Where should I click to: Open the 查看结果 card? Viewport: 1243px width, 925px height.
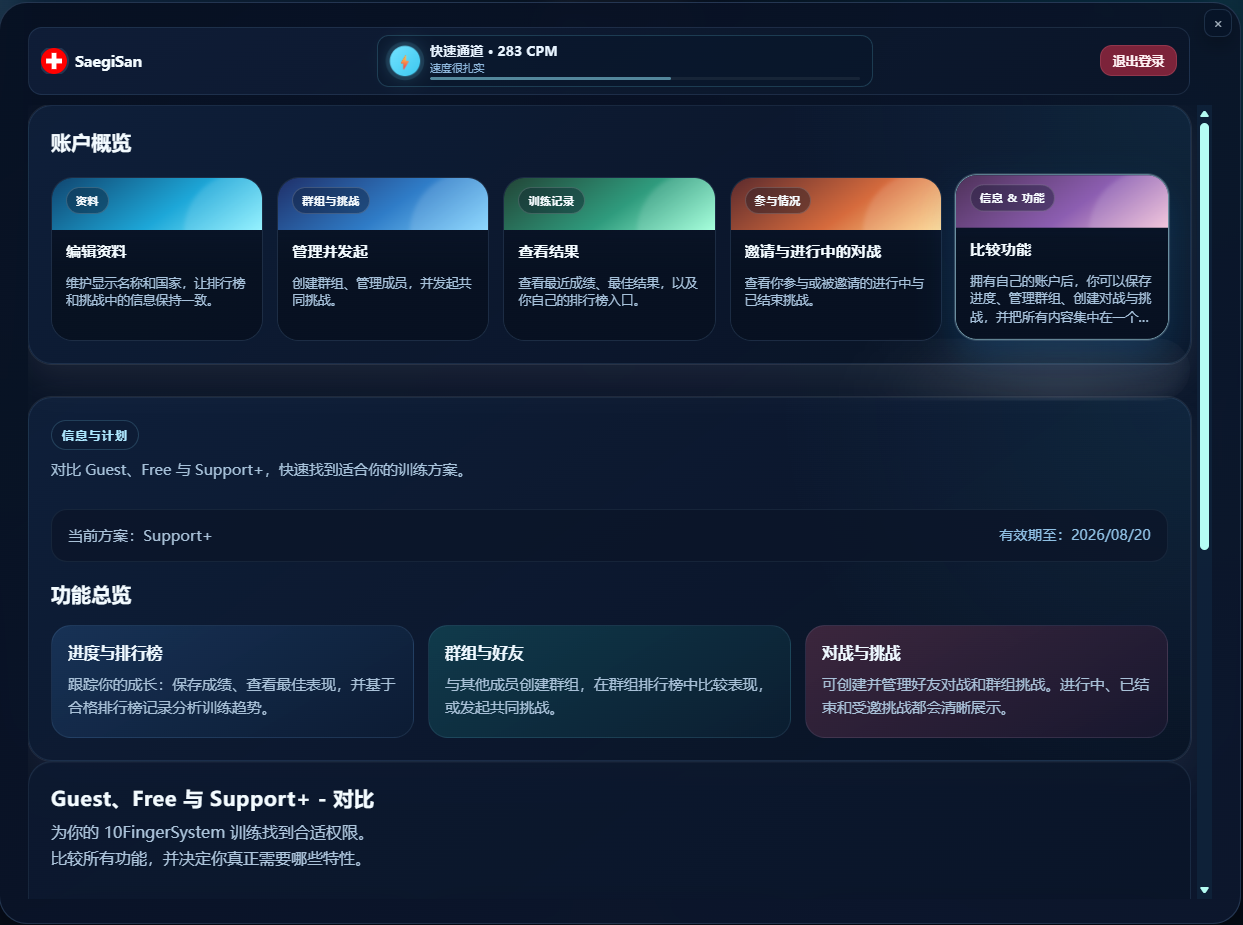[x=609, y=259]
